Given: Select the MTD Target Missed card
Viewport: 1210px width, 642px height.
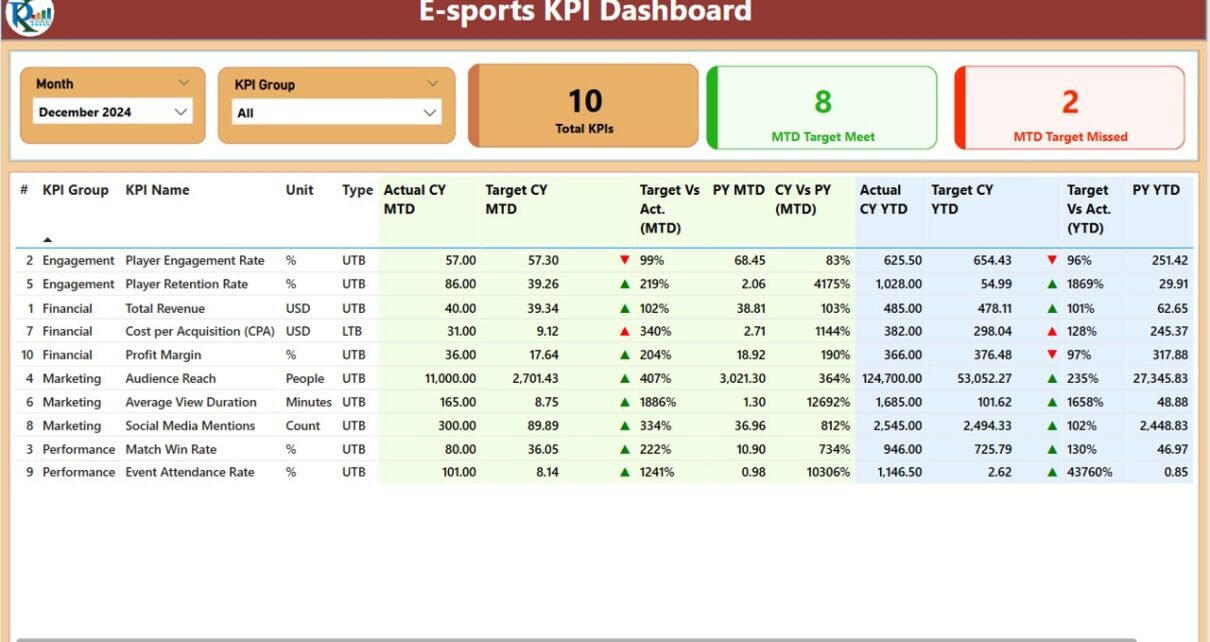Looking at the screenshot, I should pyautogui.click(x=1069, y=108).
